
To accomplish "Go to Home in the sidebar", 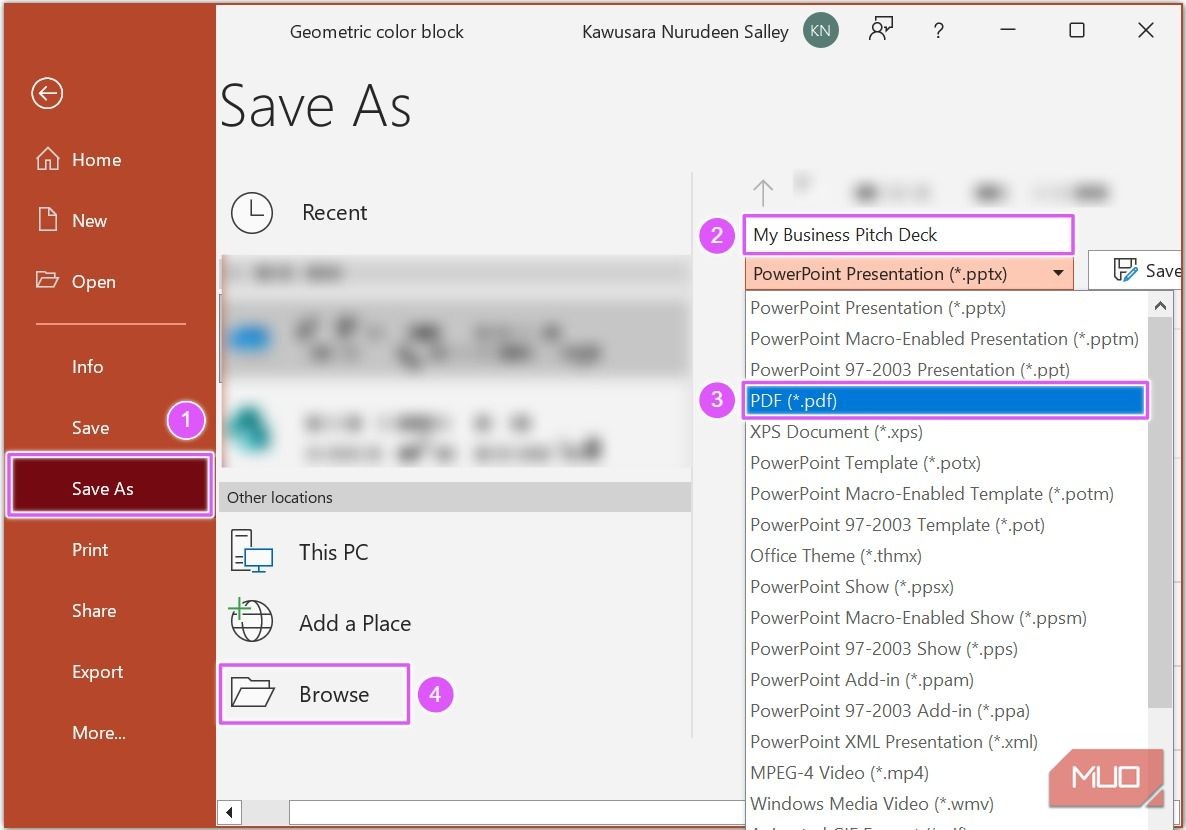I will click(x=79, y=160).
